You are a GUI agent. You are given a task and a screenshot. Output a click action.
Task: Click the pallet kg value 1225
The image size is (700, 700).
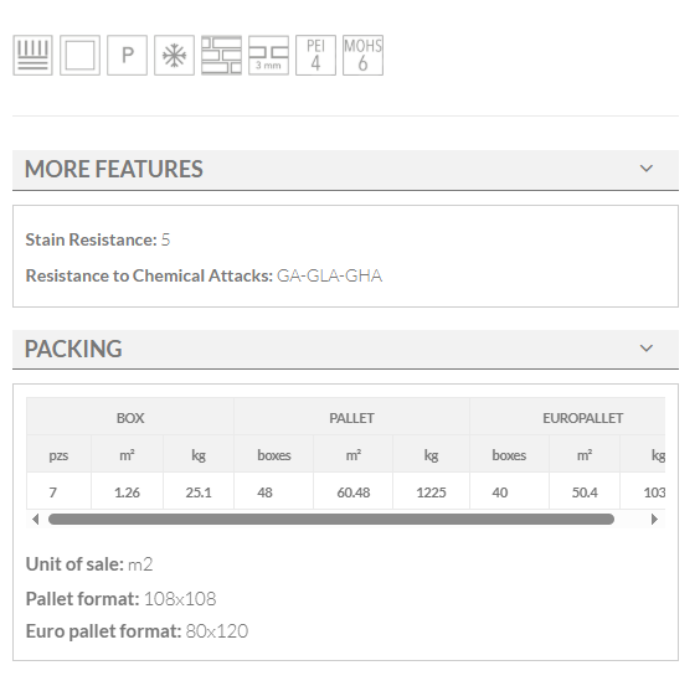click(x=431, y=493)
